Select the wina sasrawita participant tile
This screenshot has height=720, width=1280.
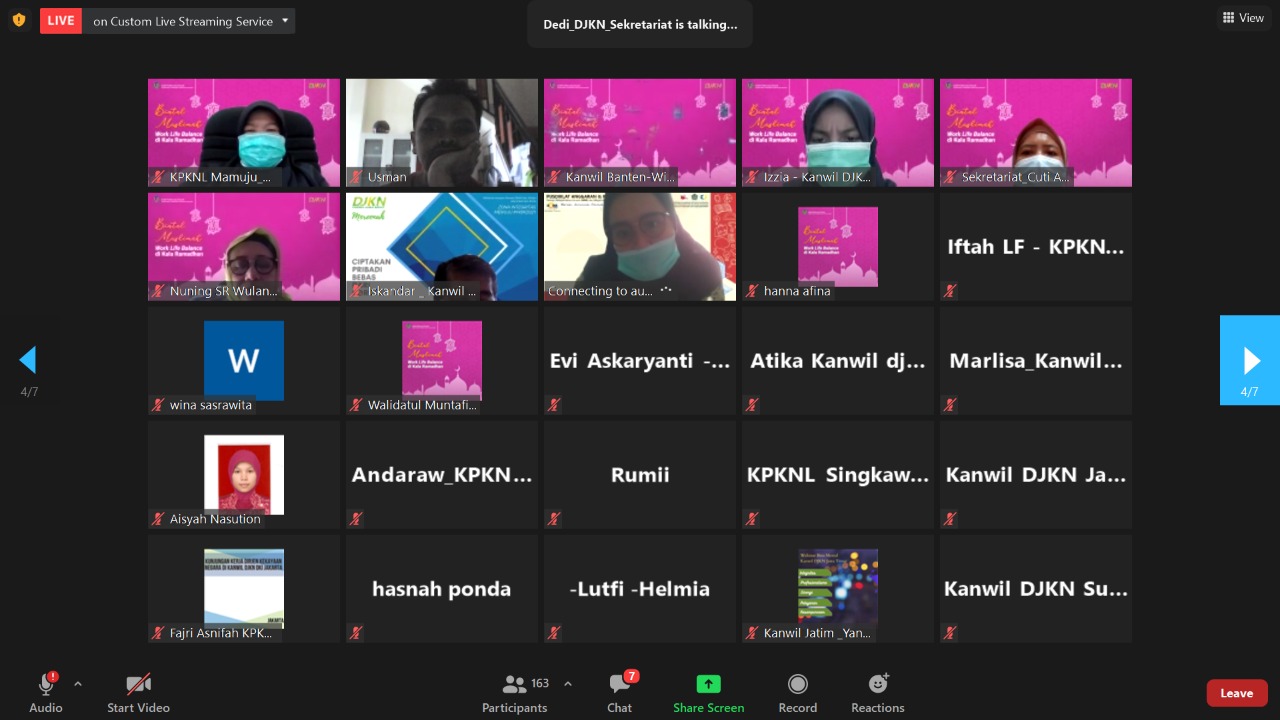click(244, 361)
